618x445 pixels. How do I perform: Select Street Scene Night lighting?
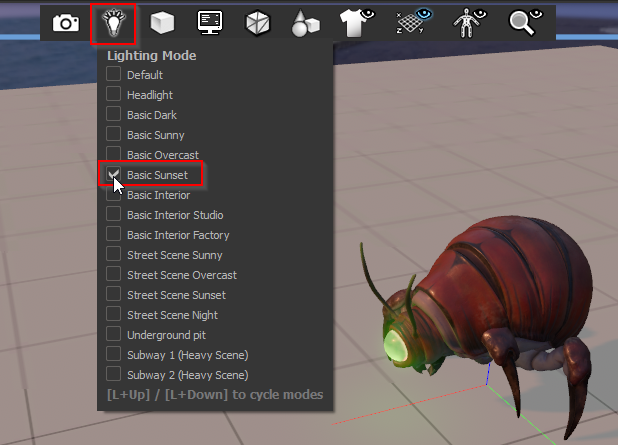[114, 315]
